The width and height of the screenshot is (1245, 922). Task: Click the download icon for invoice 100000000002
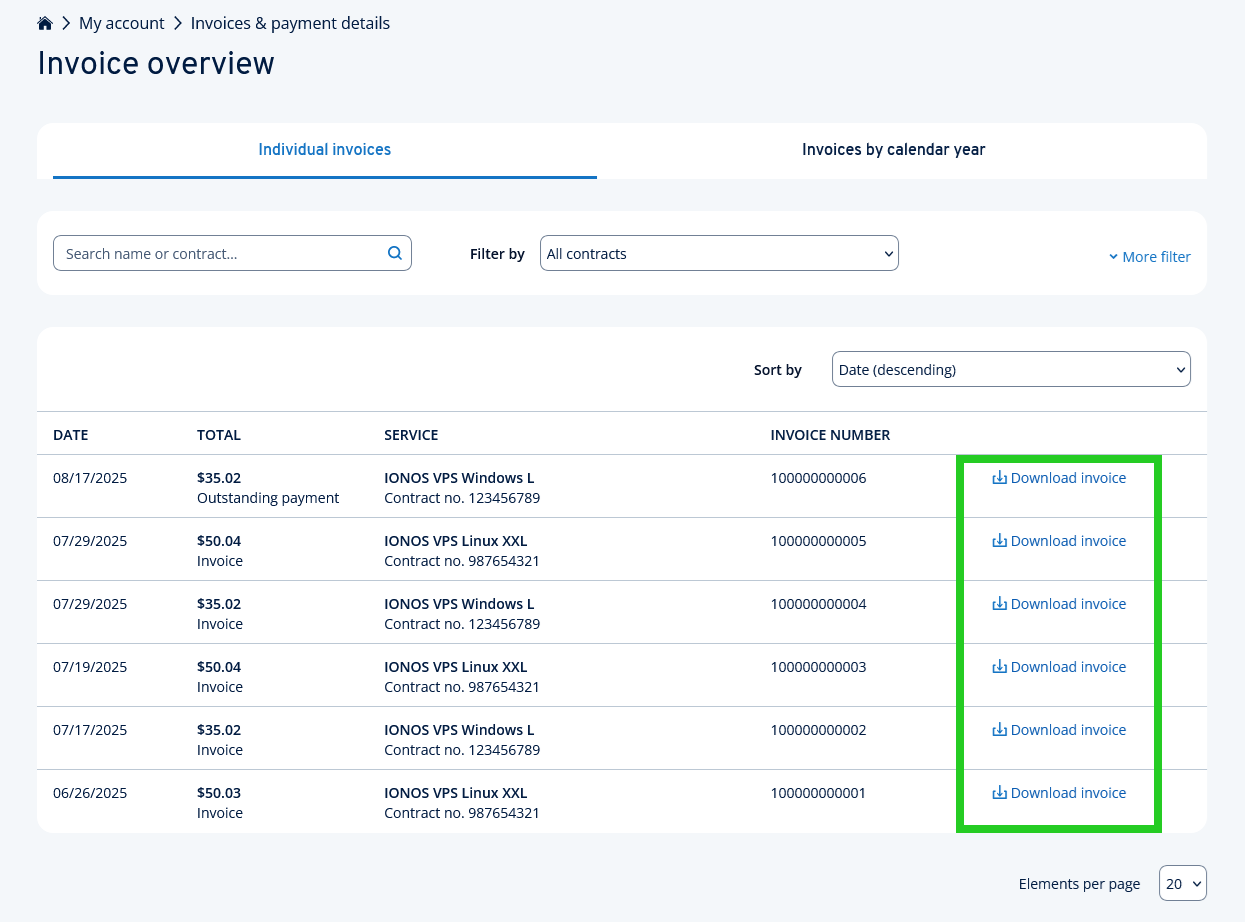click(x=999, y=730)
